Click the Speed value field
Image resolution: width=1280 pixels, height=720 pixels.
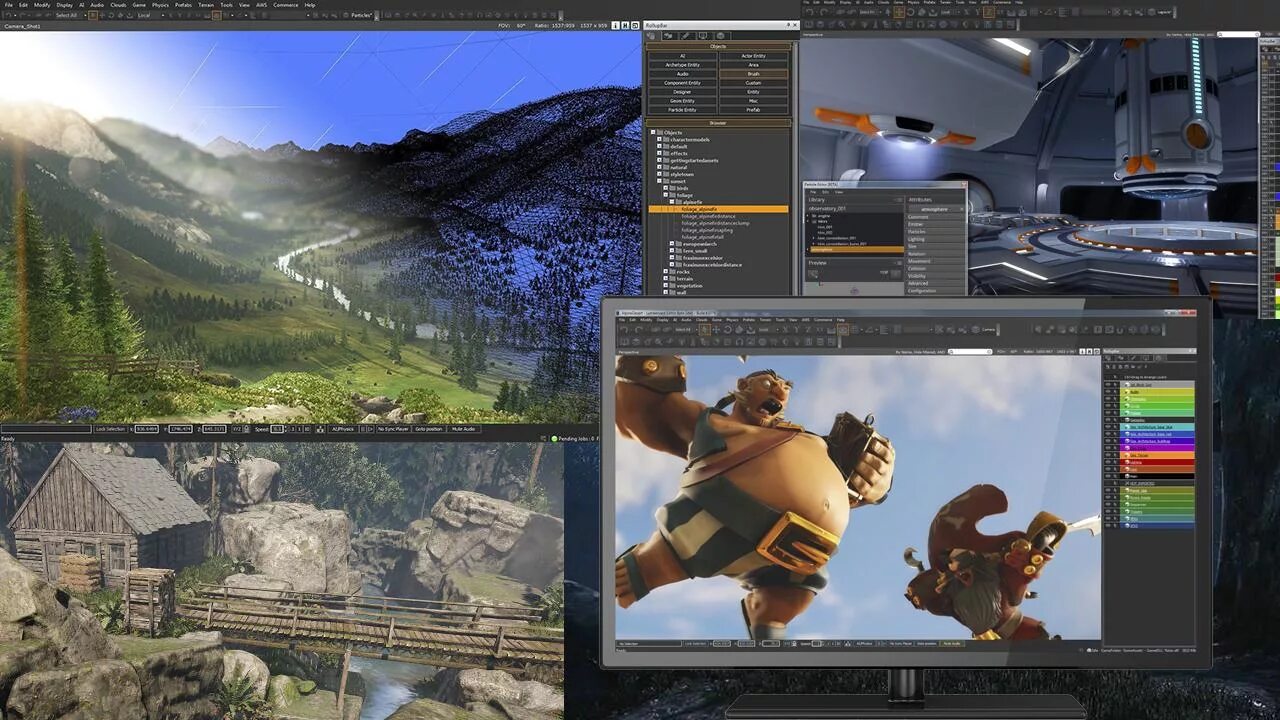[x=277, y=429]
